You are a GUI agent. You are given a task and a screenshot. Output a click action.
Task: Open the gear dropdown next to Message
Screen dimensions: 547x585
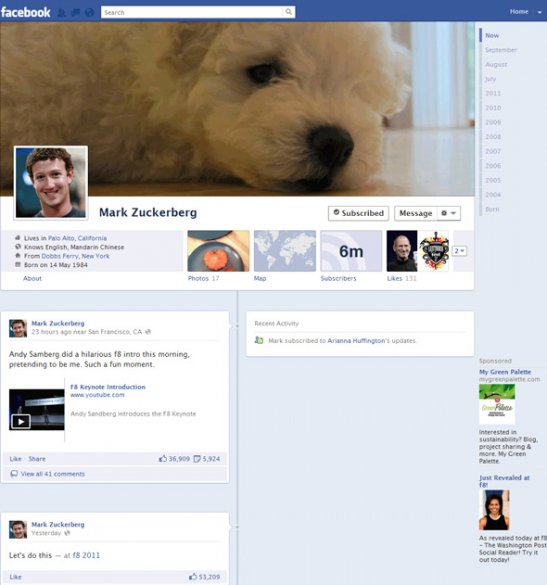click(448, 213)
